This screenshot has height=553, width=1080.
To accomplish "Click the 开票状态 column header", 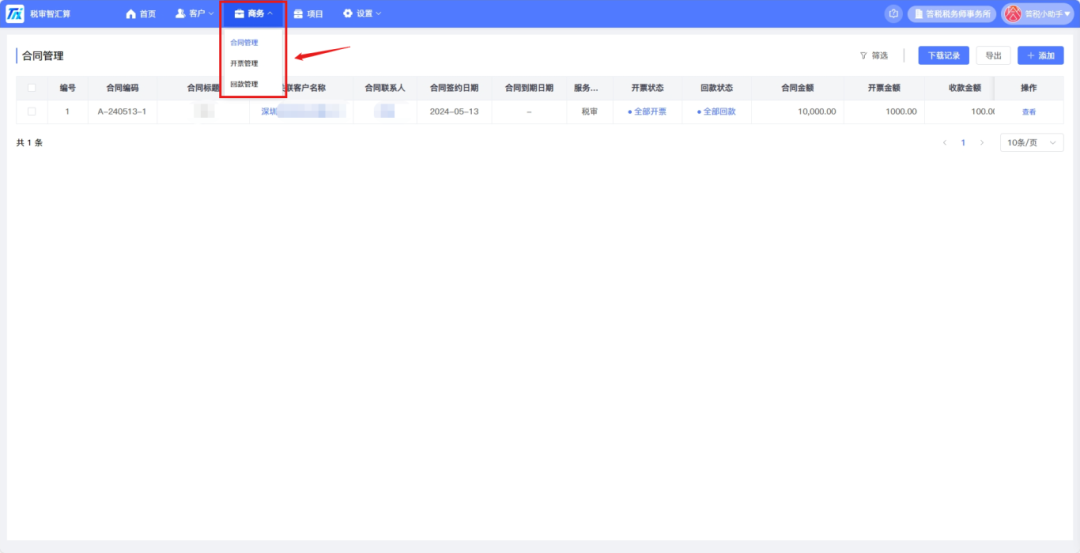I will (647, 88).
